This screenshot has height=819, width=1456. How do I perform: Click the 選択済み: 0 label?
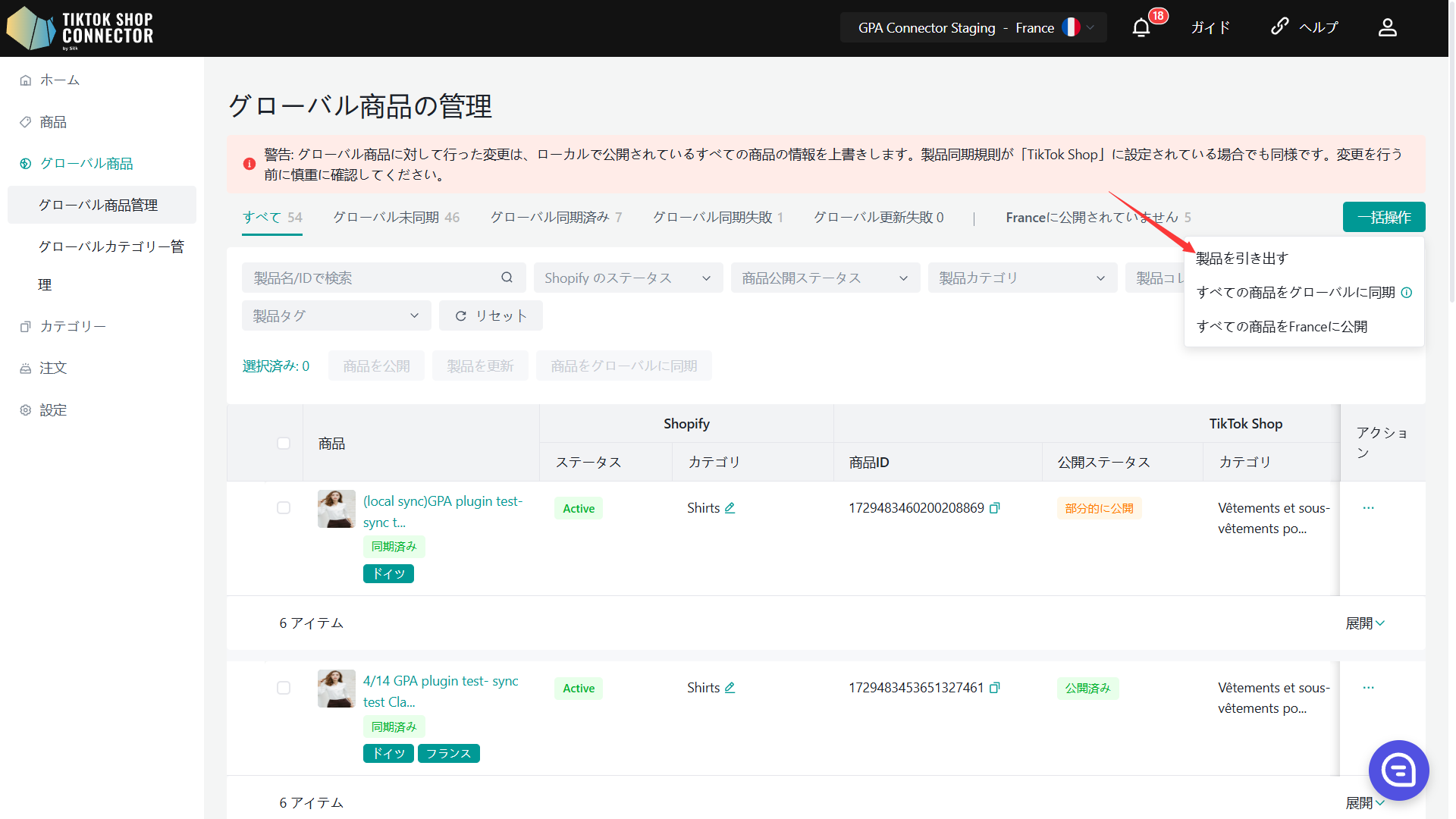click(276, 366)
